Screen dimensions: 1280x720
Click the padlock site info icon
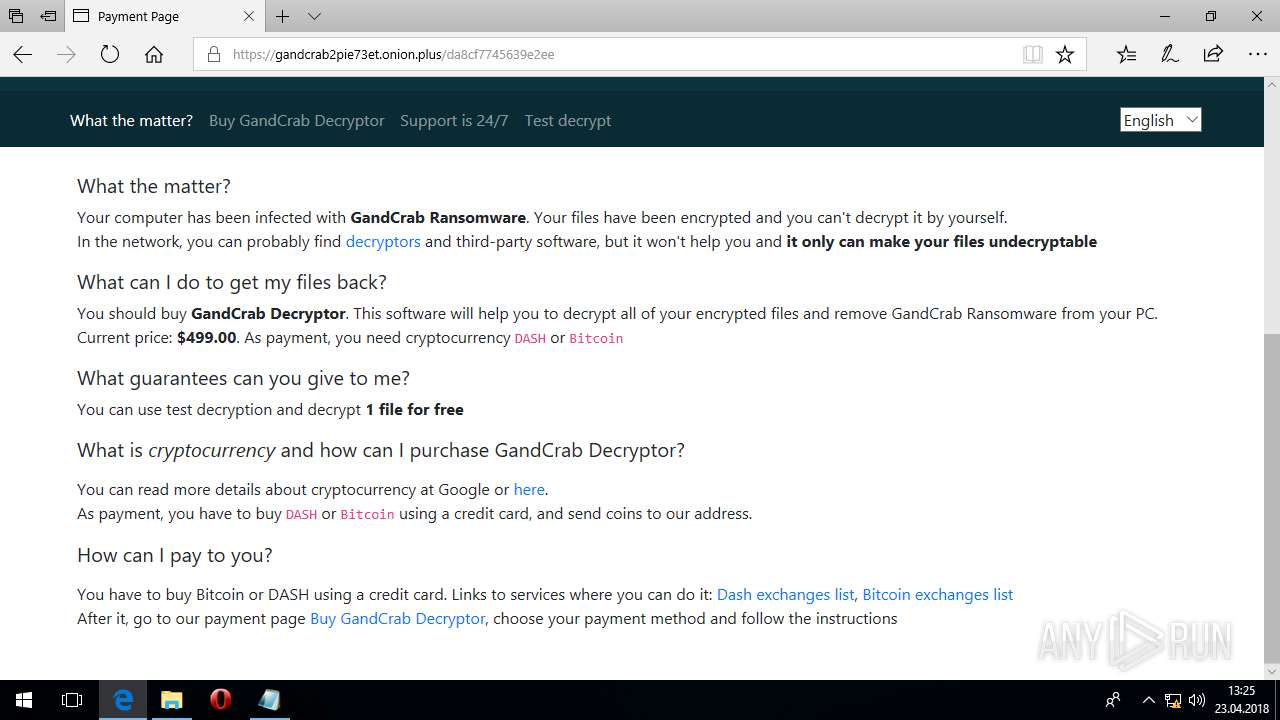213,55
